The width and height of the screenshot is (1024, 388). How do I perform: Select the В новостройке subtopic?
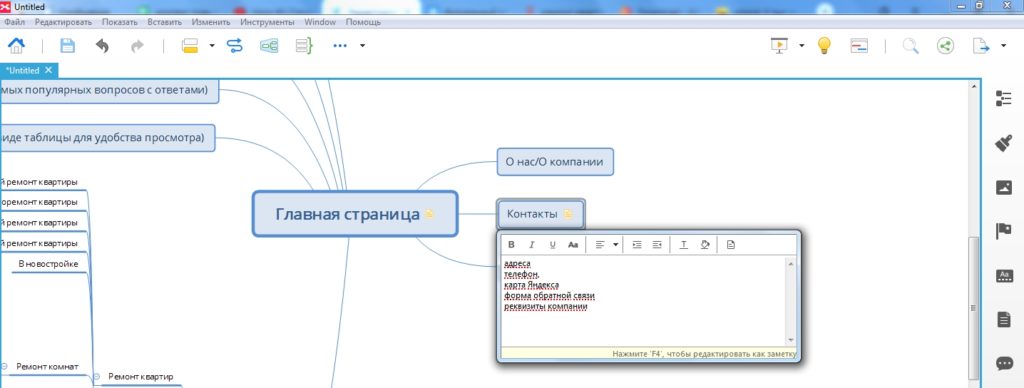pos(48,264)
